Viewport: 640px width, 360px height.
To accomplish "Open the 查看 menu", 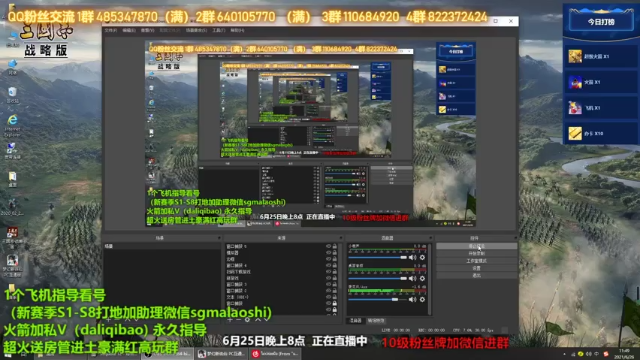I will [147, 30].
